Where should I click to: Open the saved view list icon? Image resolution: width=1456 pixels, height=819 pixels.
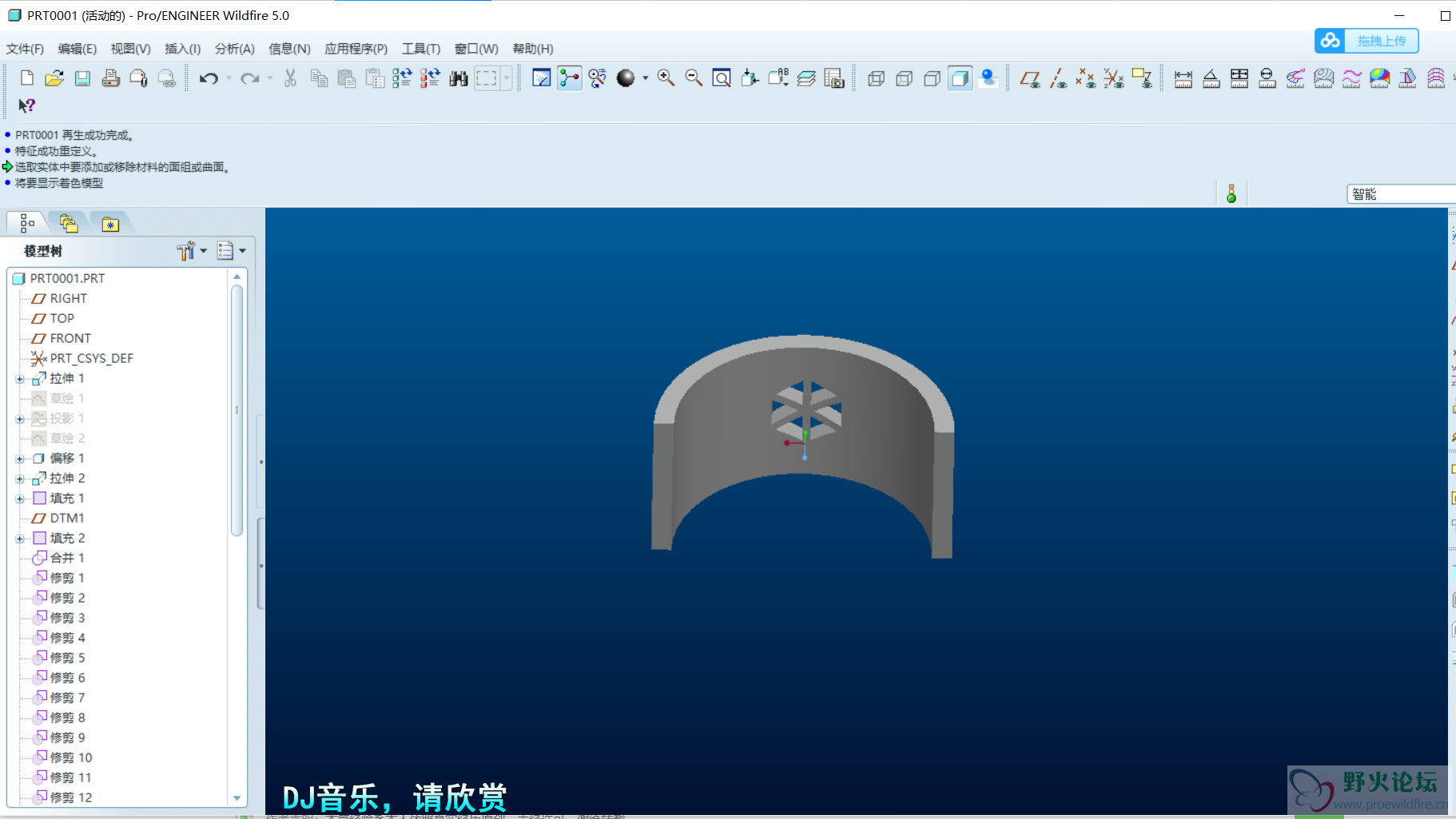tap(778, 78)
